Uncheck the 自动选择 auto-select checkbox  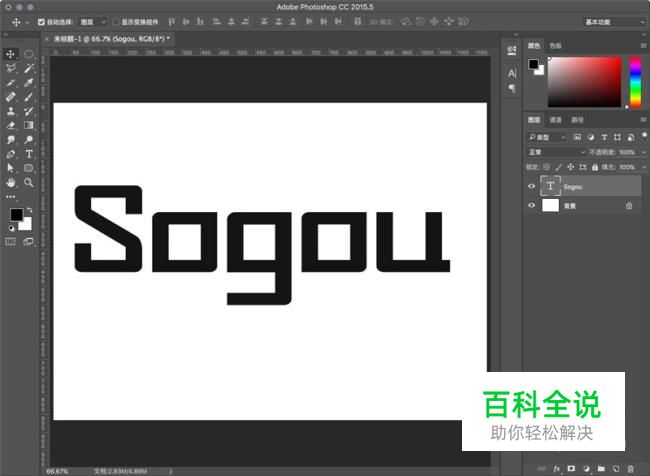point(42,21)
